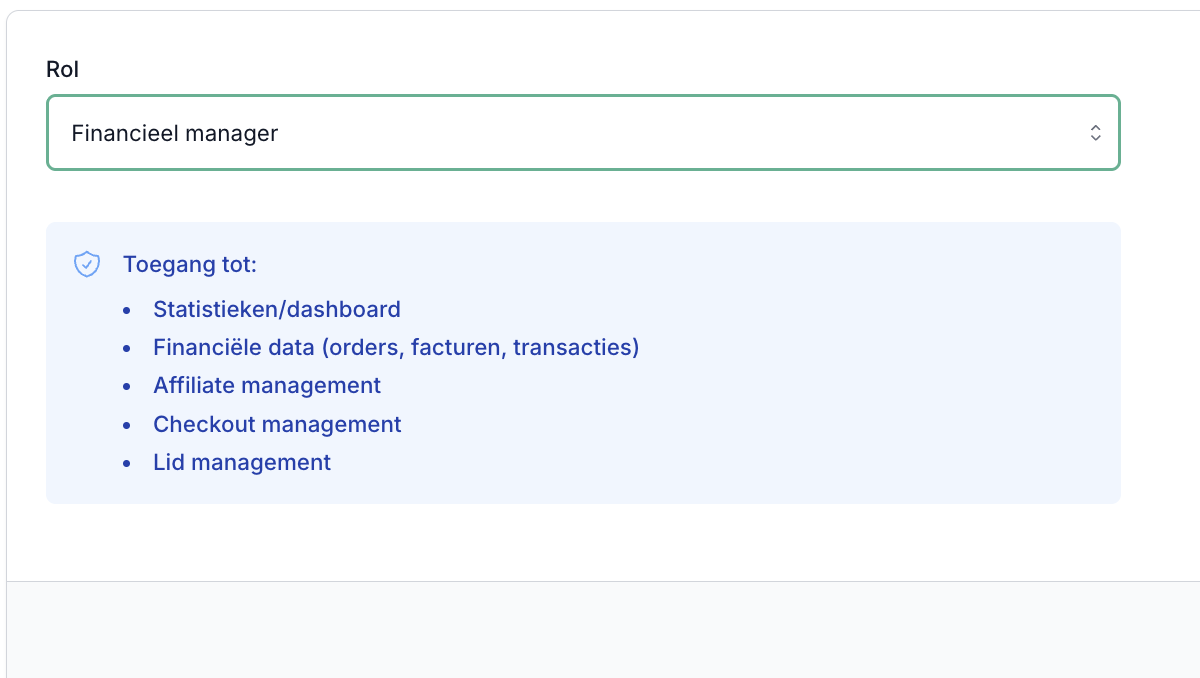Click the 'Rol' field label
Viewport: 1200px width, 678px height.
pos(63,69)
